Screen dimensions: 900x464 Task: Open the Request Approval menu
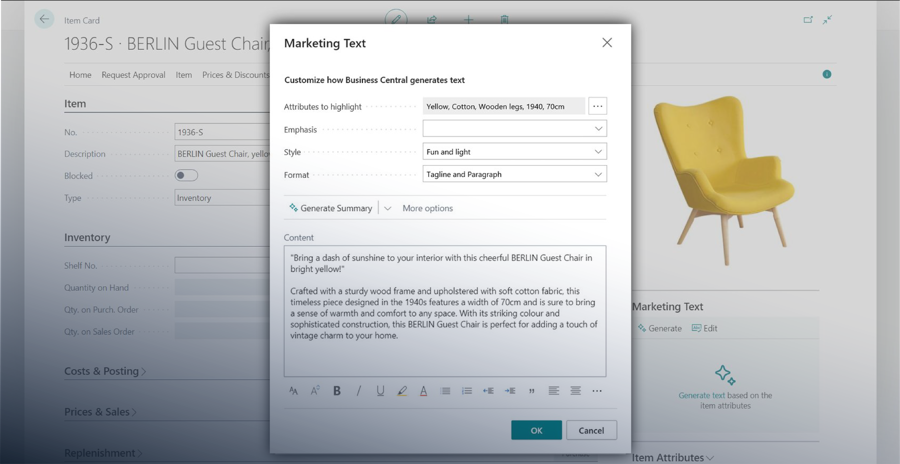[x=133, y=75]
